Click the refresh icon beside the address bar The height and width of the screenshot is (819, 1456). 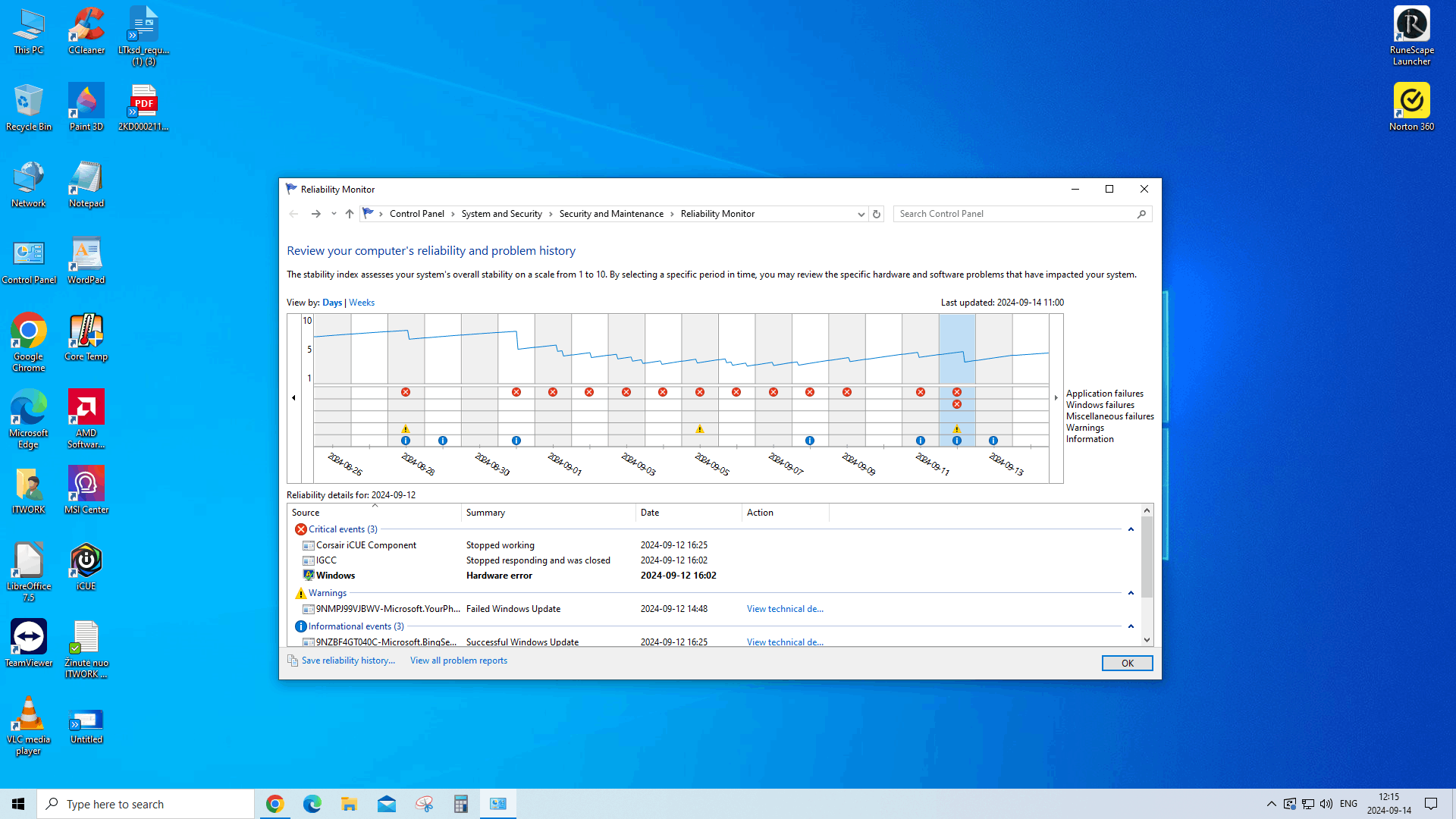coord(877,214)
